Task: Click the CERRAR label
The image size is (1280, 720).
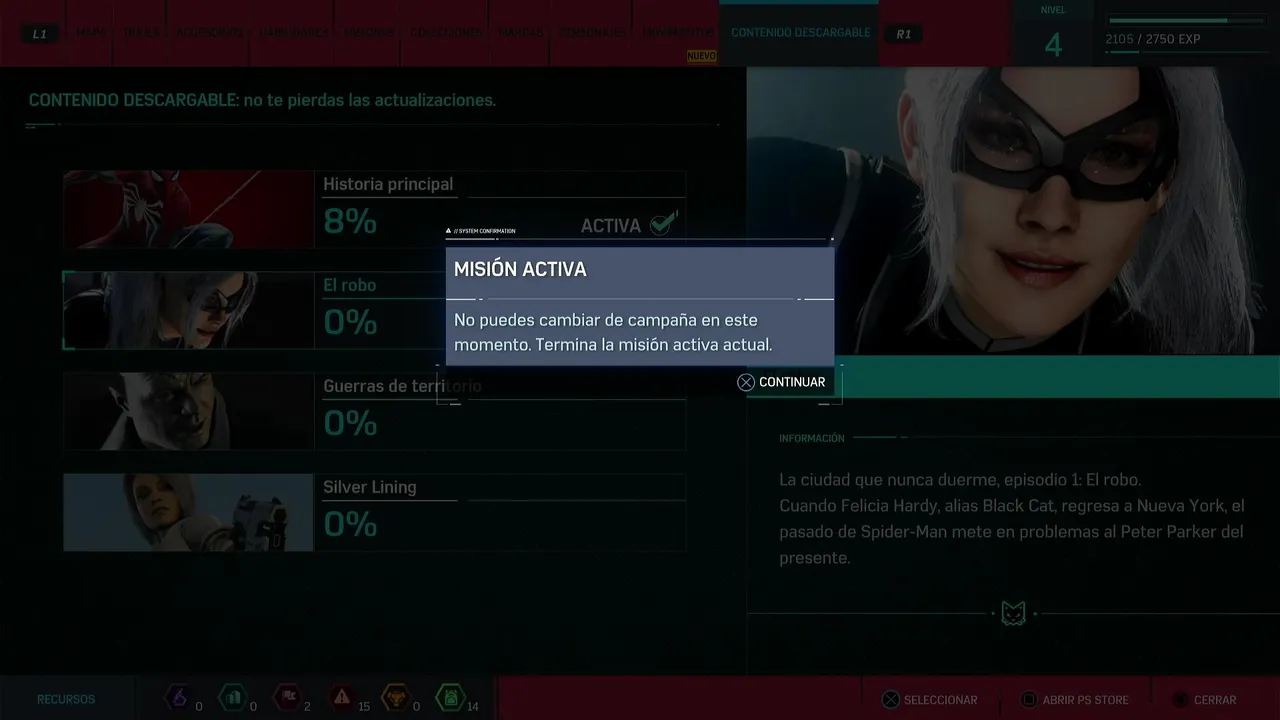Action: pos(1215,700)
